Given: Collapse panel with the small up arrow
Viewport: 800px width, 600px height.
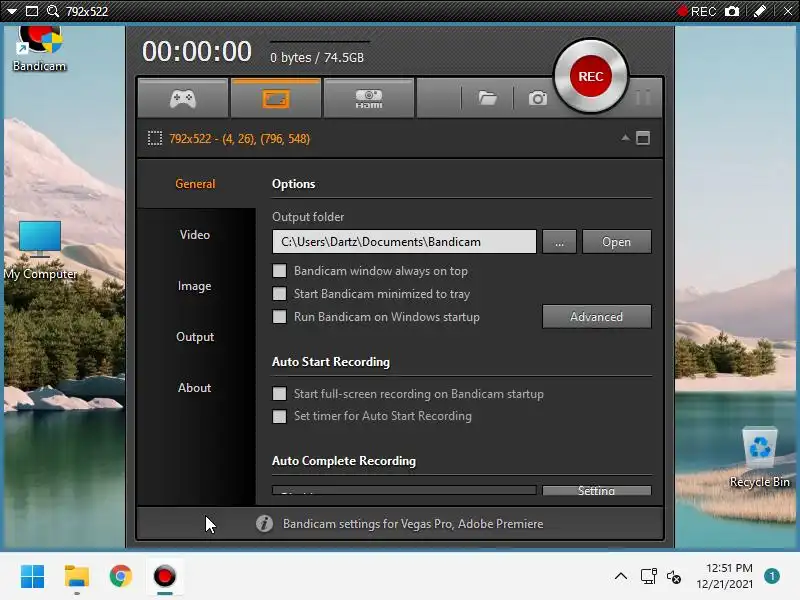Looking at the screenshot, I should pyautogui.click(x=625, y=138).
